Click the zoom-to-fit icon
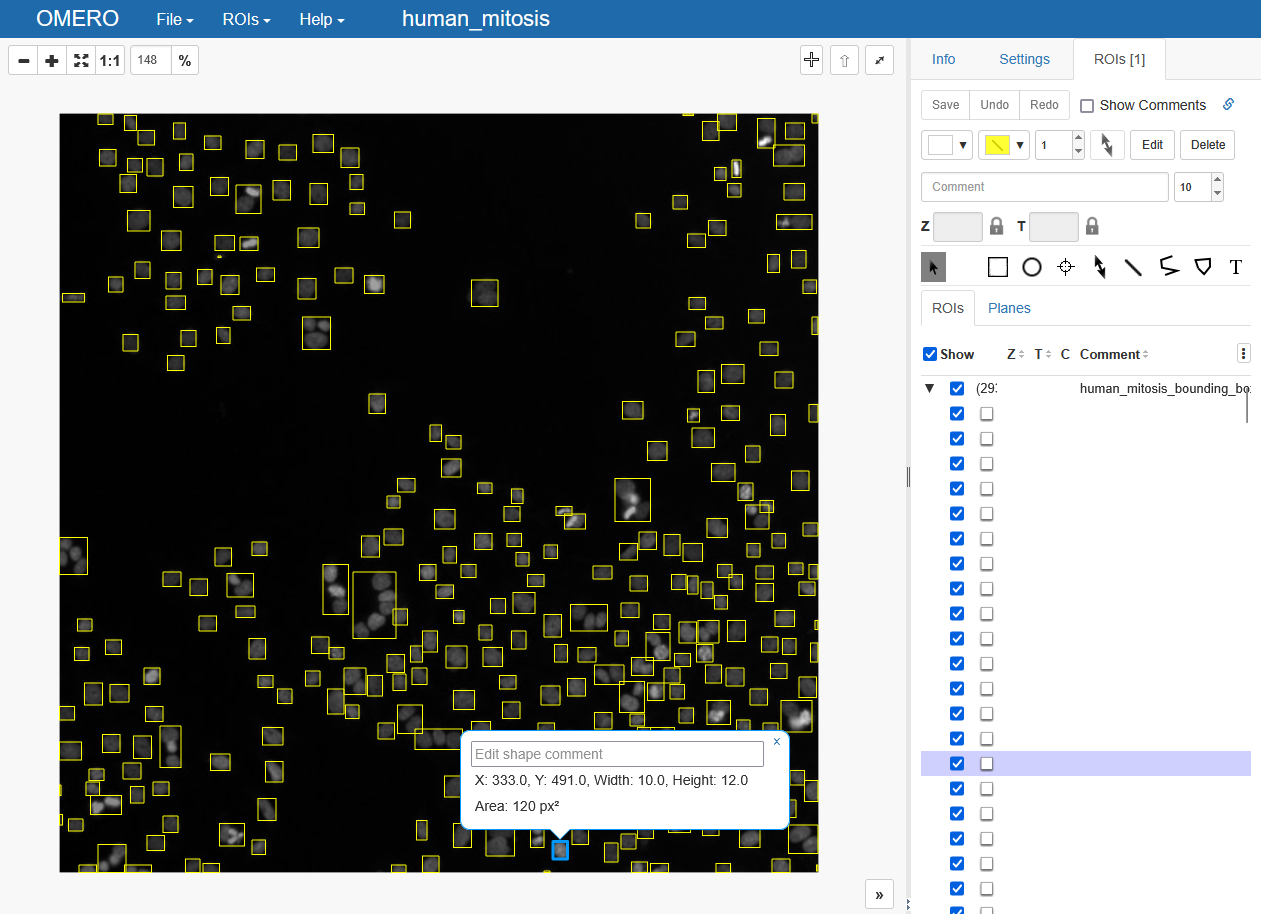1261x914 pixels. tap(80, 60)
